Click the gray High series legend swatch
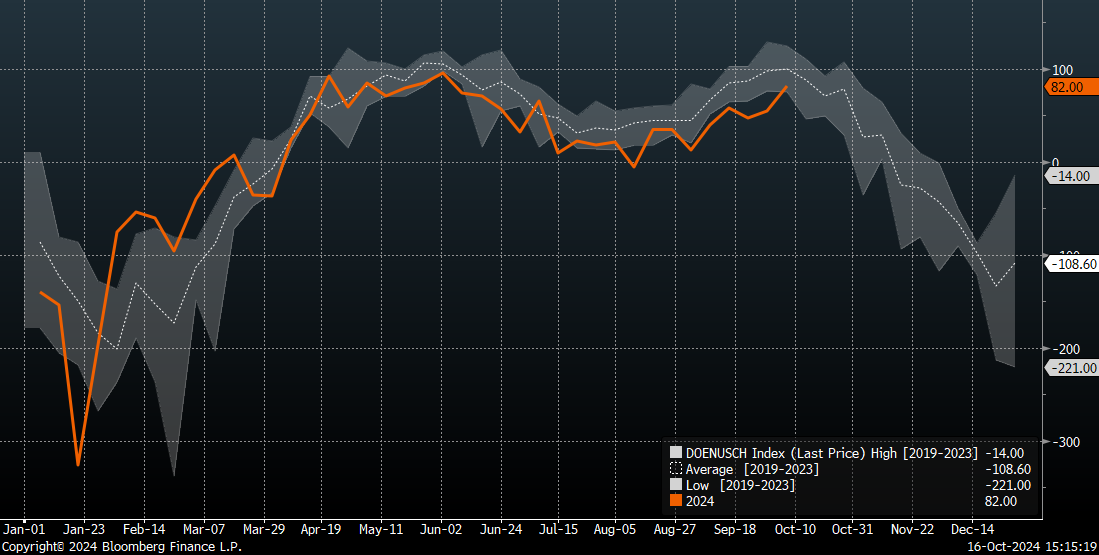Screen dimensions: 1099x555 pyautogui.click(x=676, y=453)
